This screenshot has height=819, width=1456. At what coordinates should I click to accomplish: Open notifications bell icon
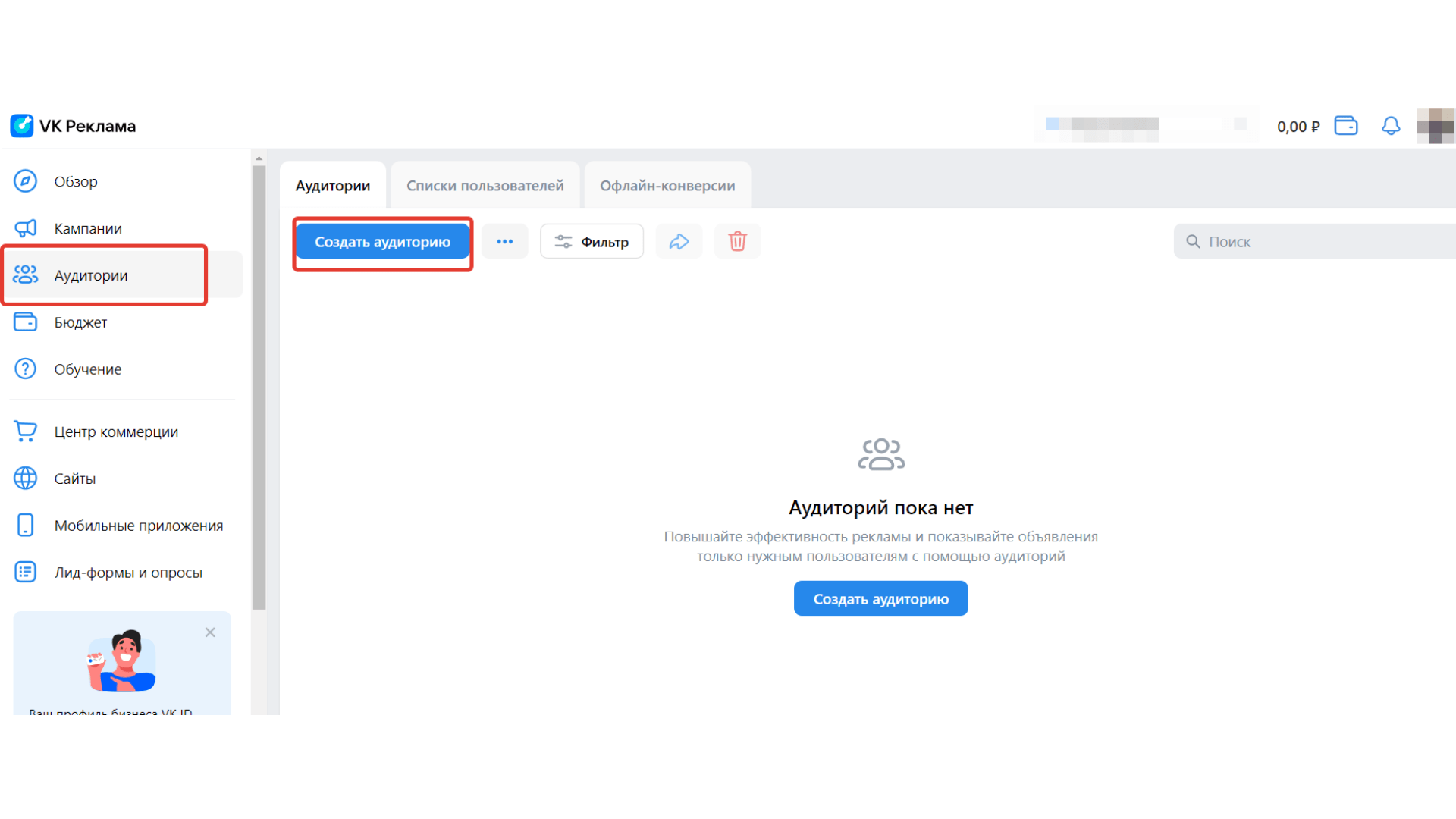[1390, 126]
